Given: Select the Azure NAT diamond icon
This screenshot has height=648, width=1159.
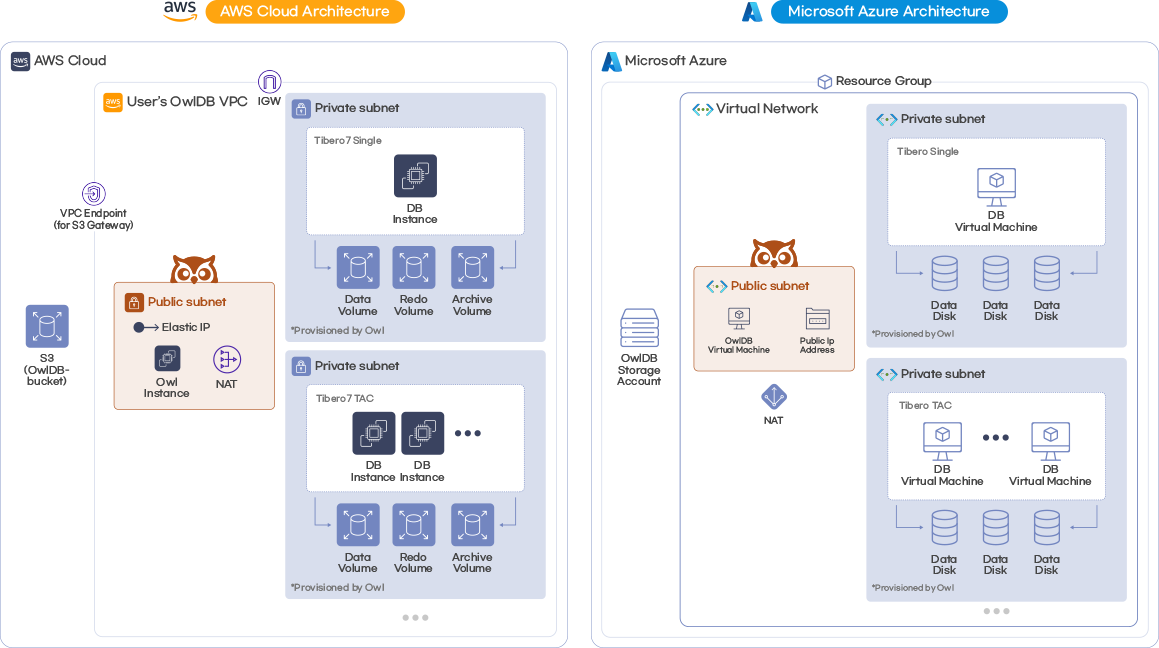Looking at the screenshot, I should coord(774,397).
